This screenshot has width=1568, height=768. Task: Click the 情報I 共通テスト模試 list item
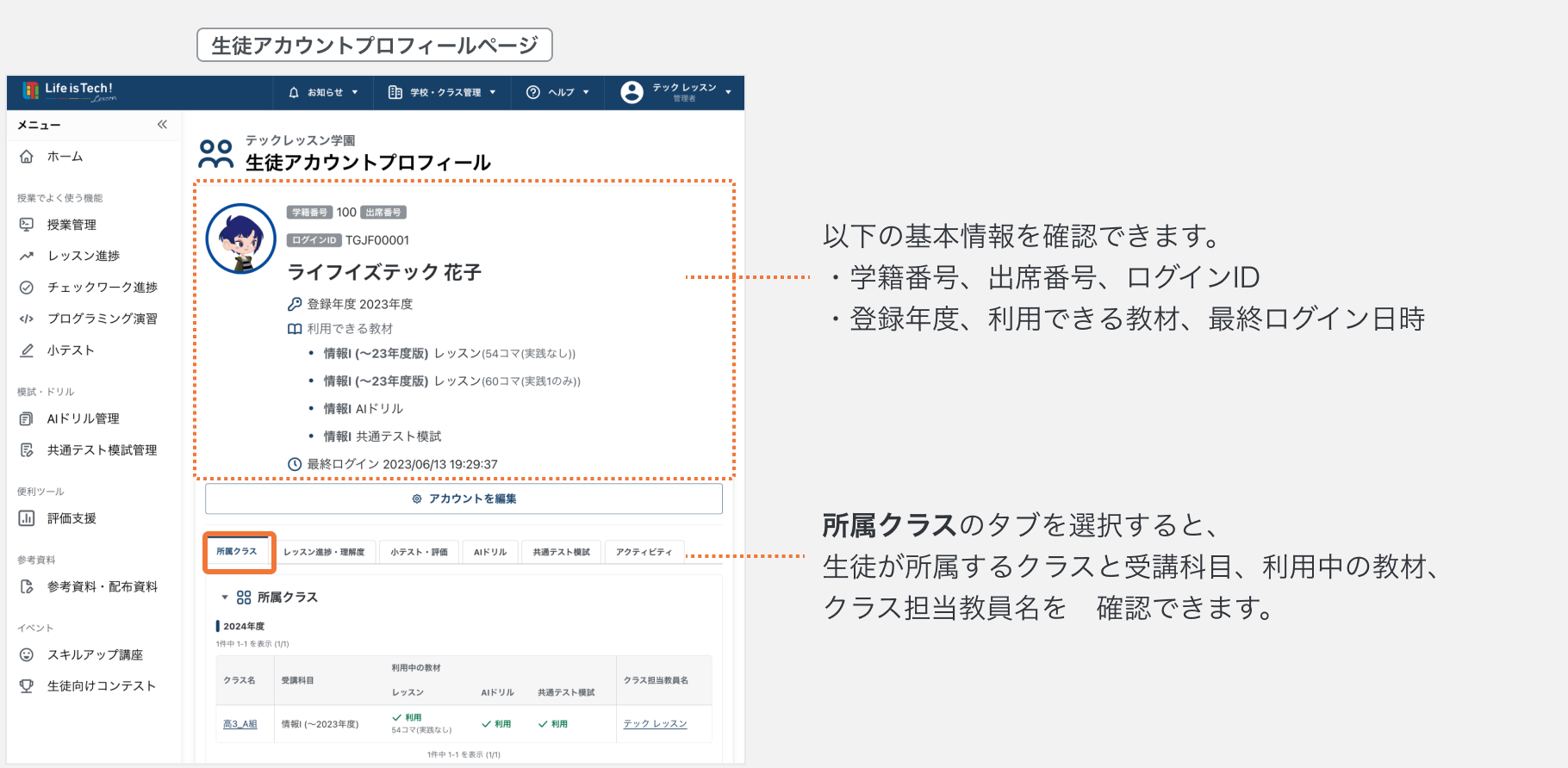[383, 437]
